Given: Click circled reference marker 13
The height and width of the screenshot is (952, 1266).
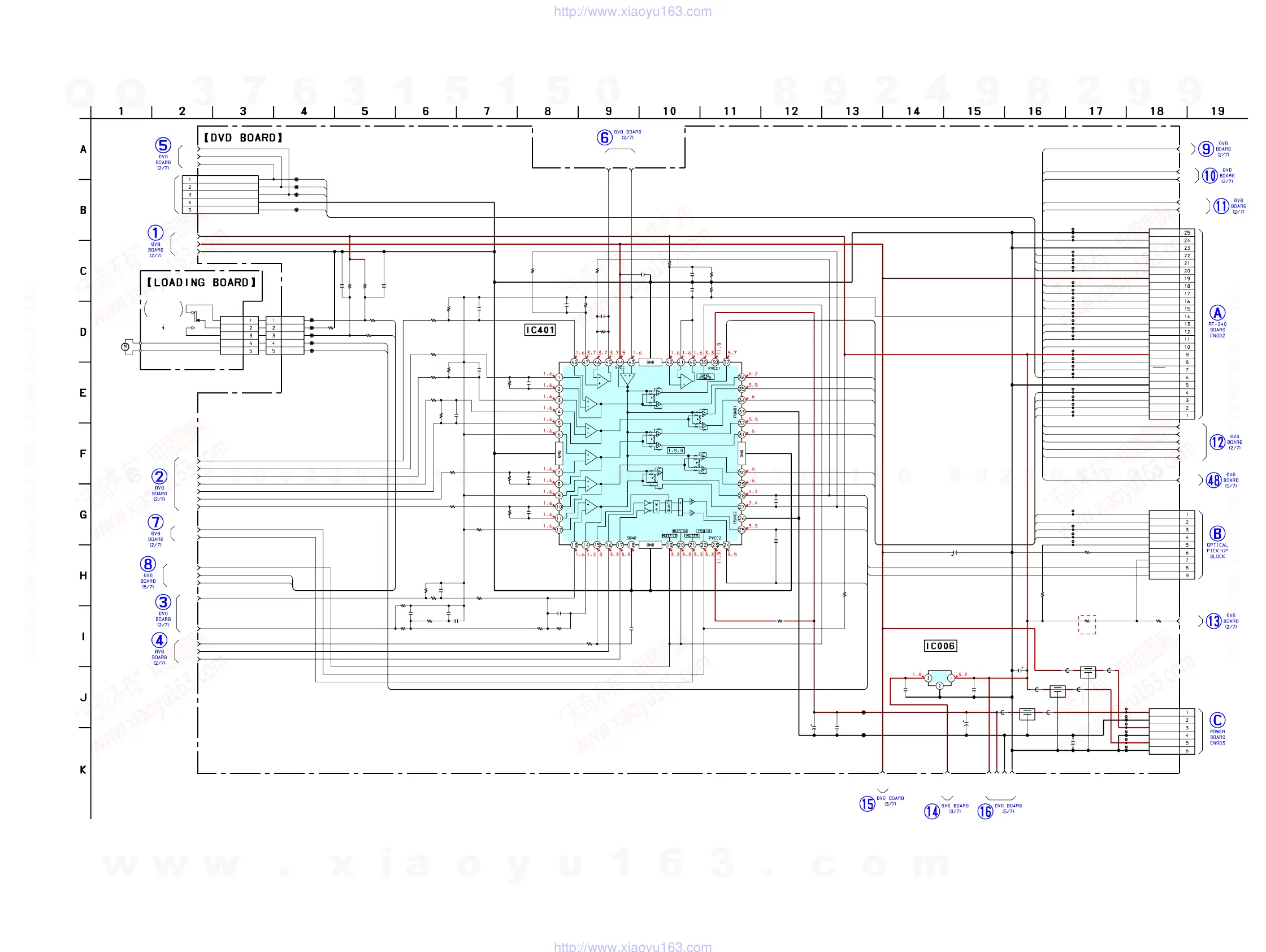Looking at the screenshot, I should click(x=1213, y=621).
